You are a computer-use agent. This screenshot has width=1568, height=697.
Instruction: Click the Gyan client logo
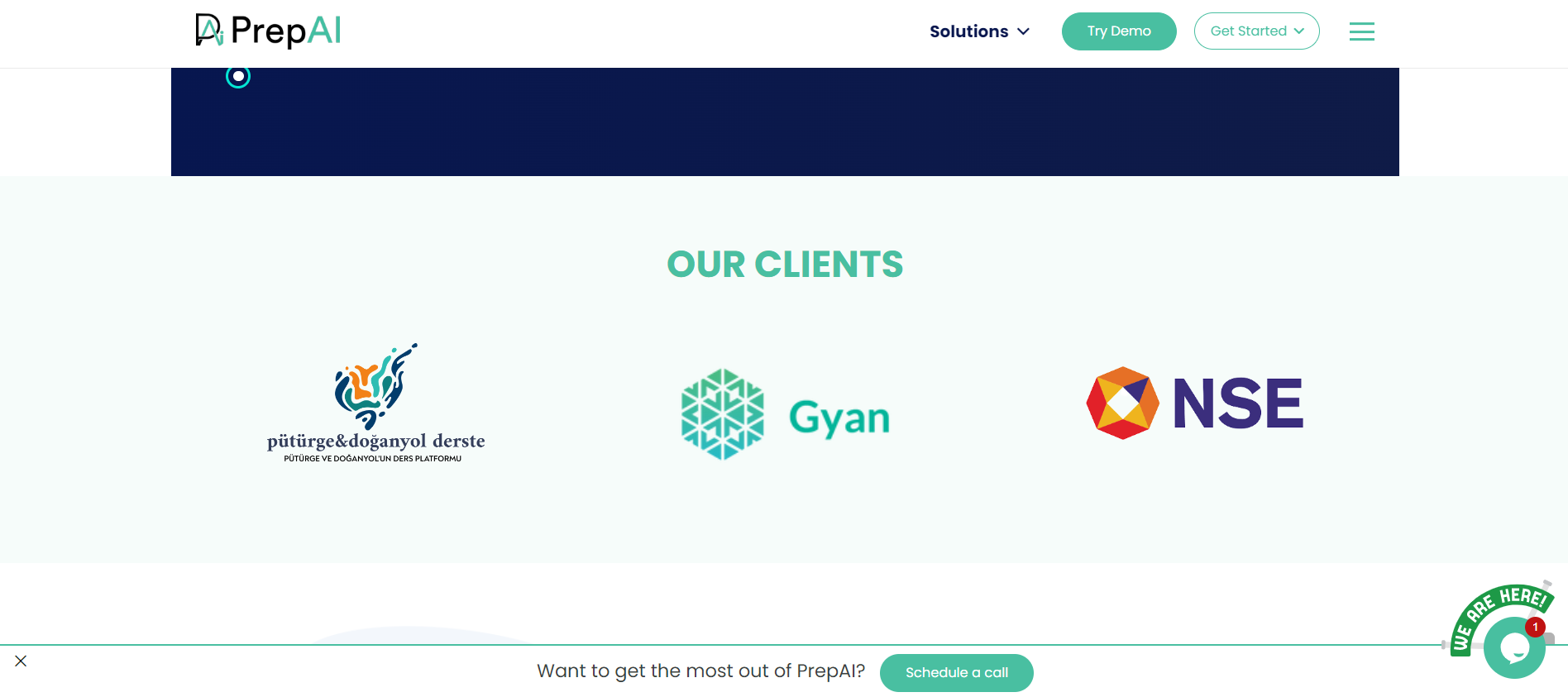[785, 415]
